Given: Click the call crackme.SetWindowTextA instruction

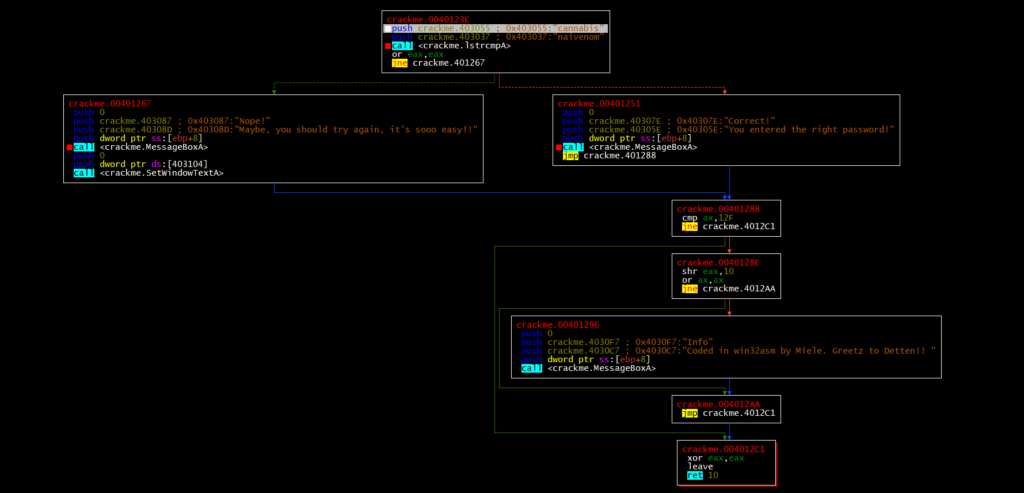Looking at the screenshot, I should pyautogui.click(x=148, y=173).
